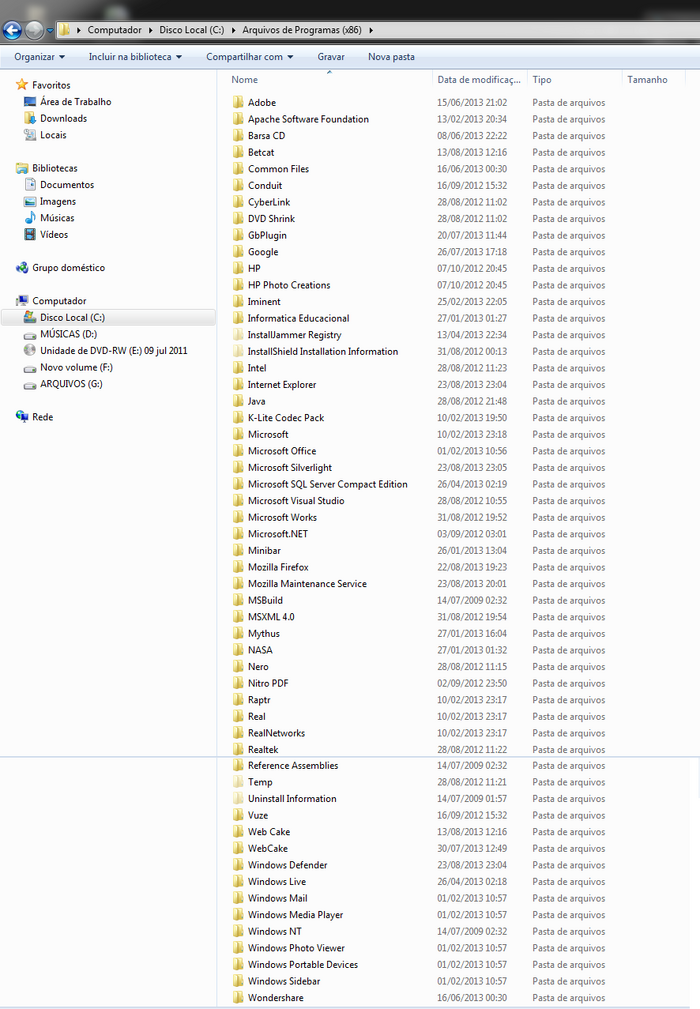Select the Mozilla Firefox folder icon

[238, 567]
